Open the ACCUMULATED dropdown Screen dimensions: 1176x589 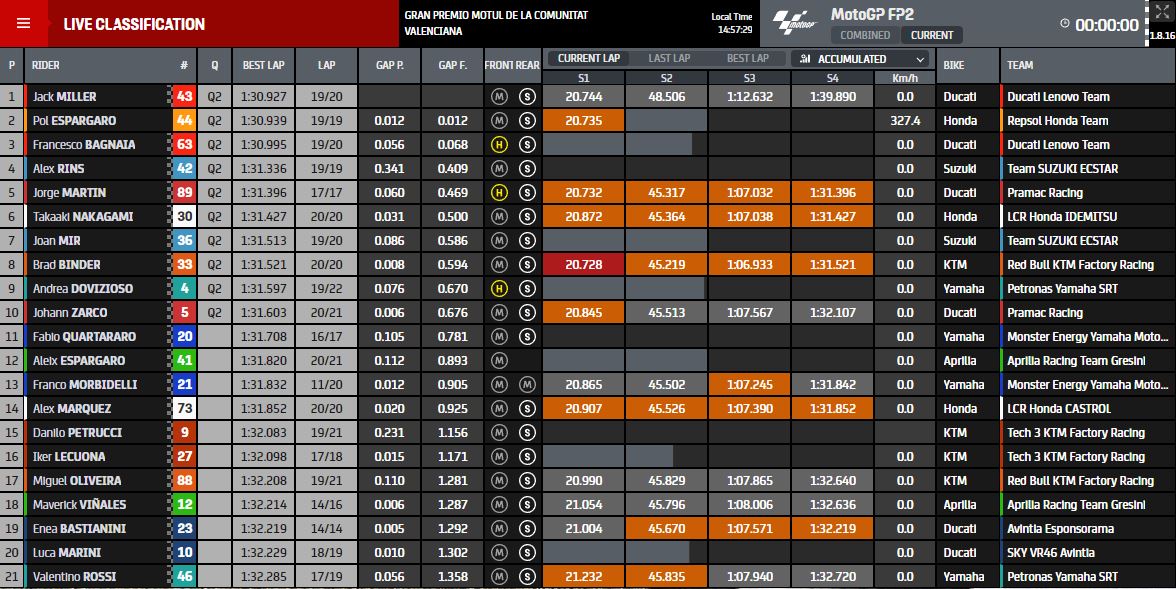pyautogui.click(x=860, y=59)
